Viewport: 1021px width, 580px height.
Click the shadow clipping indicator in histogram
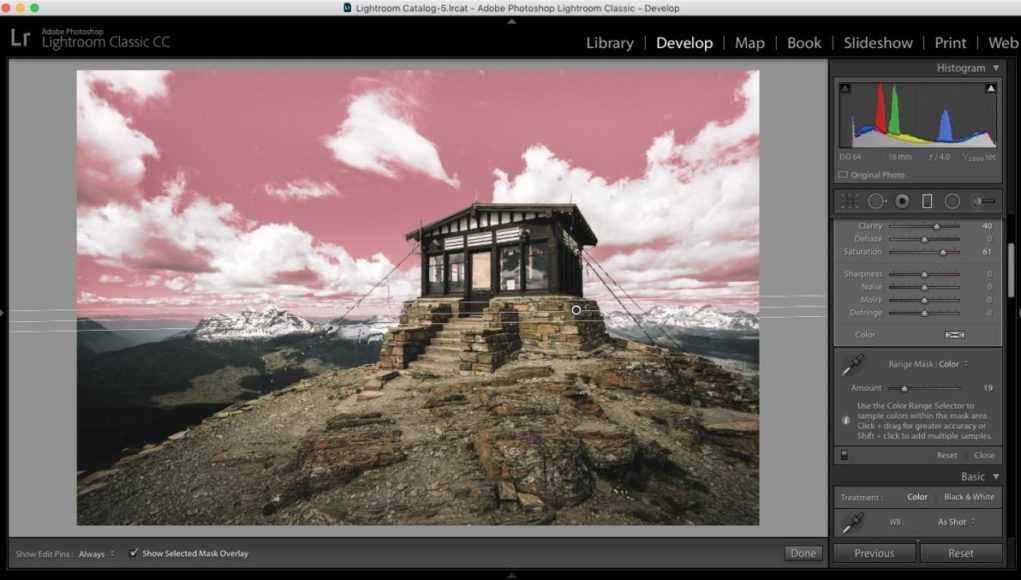coord(845,88)
